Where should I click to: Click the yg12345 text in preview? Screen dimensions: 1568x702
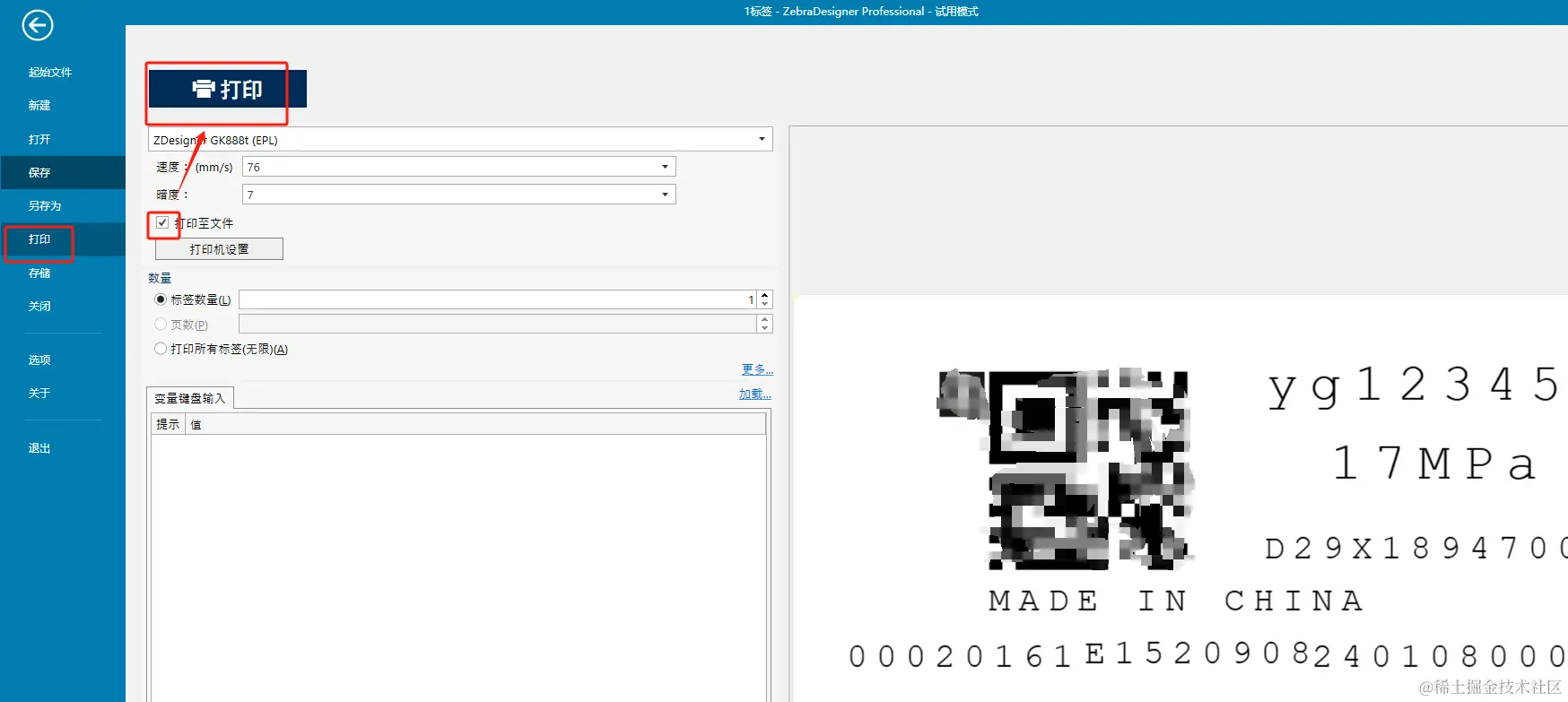pyautogui.click(x=1416, y=386)
